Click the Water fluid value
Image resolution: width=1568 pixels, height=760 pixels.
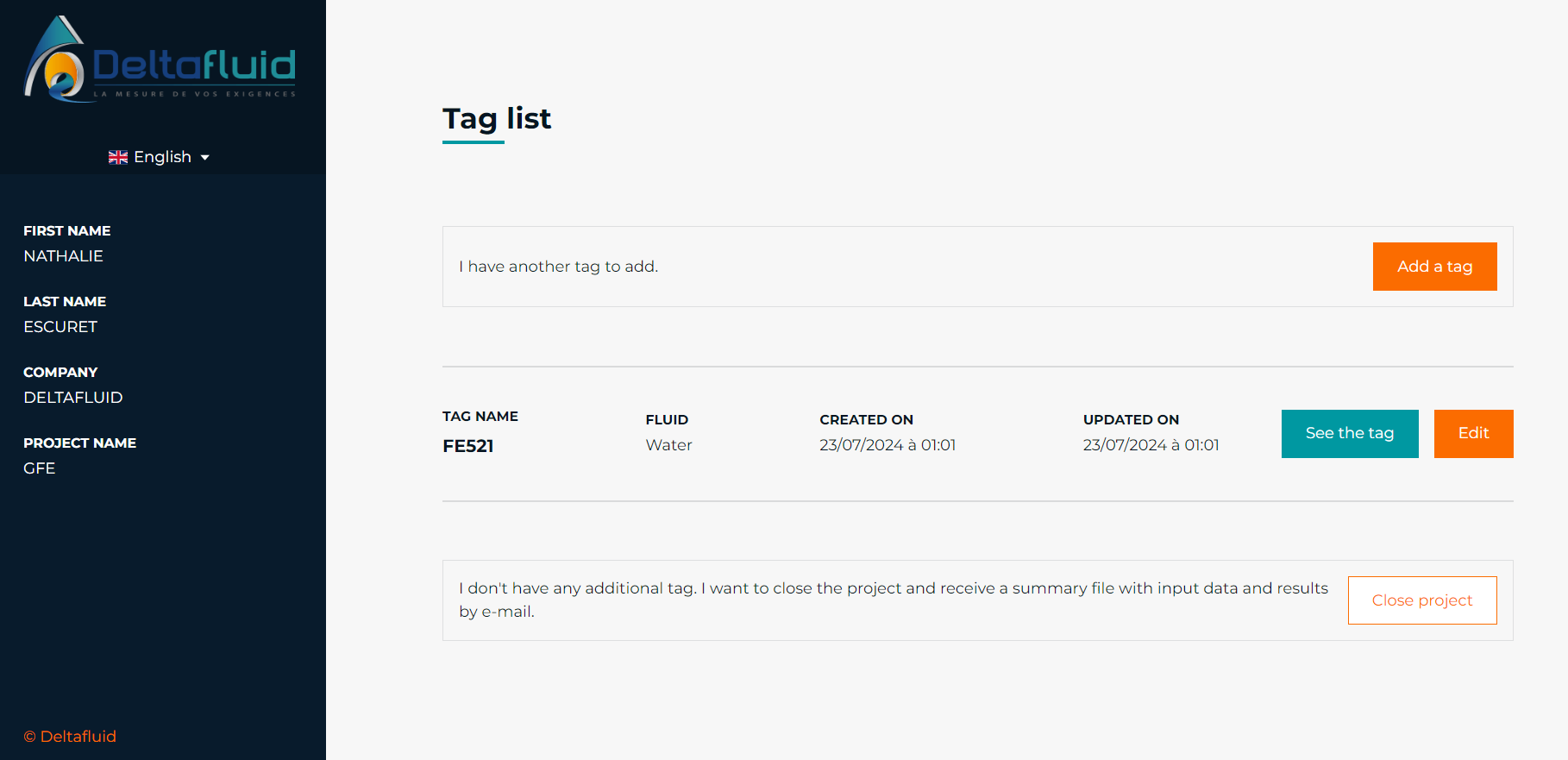pos(669,445)
